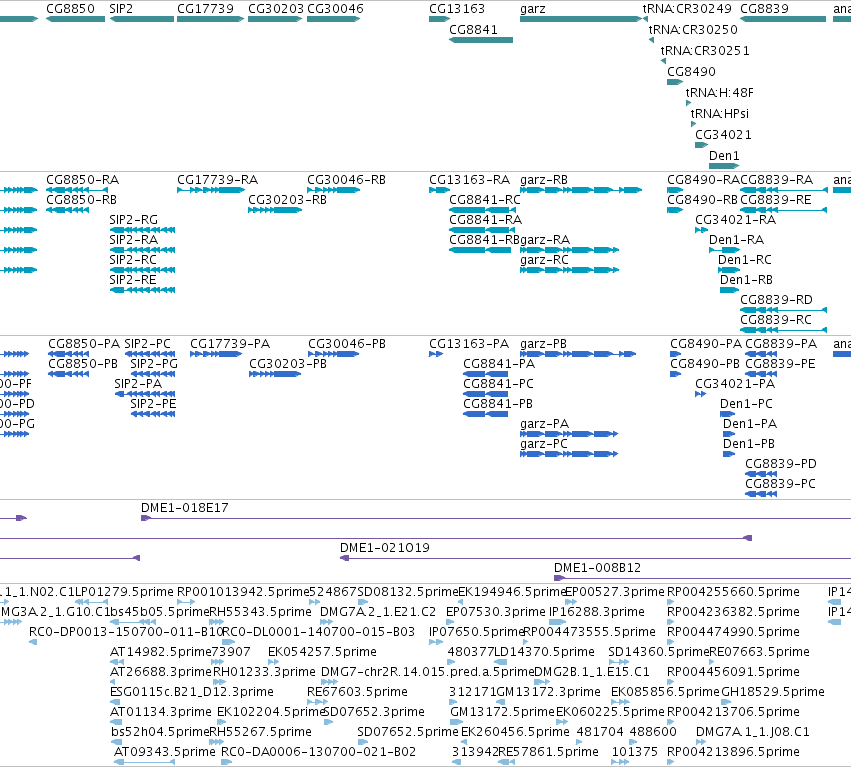Select the tRNA:H:48F label

[x=720, y=93]
